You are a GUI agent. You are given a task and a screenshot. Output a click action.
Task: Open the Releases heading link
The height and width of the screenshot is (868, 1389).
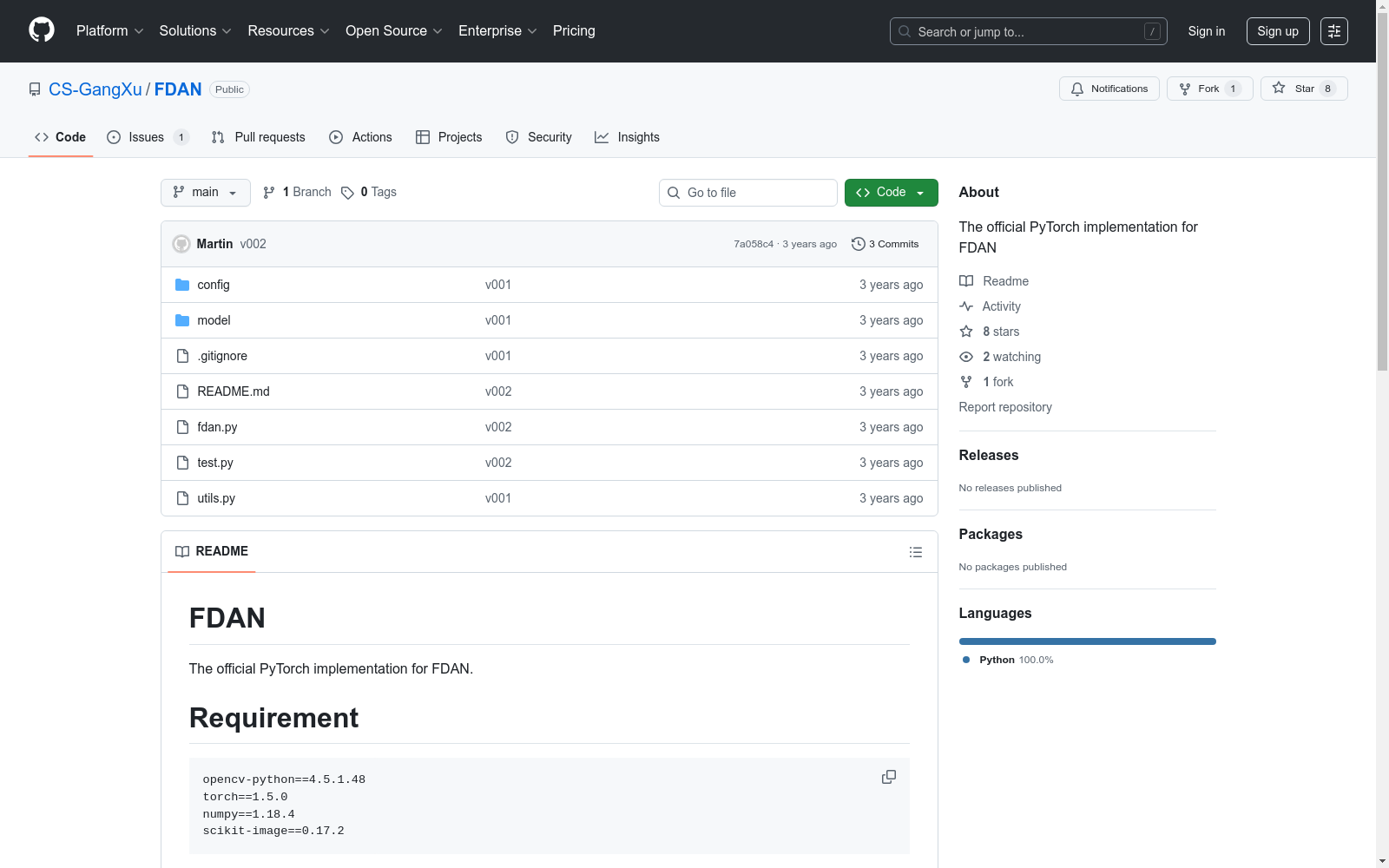click(989, 455)
